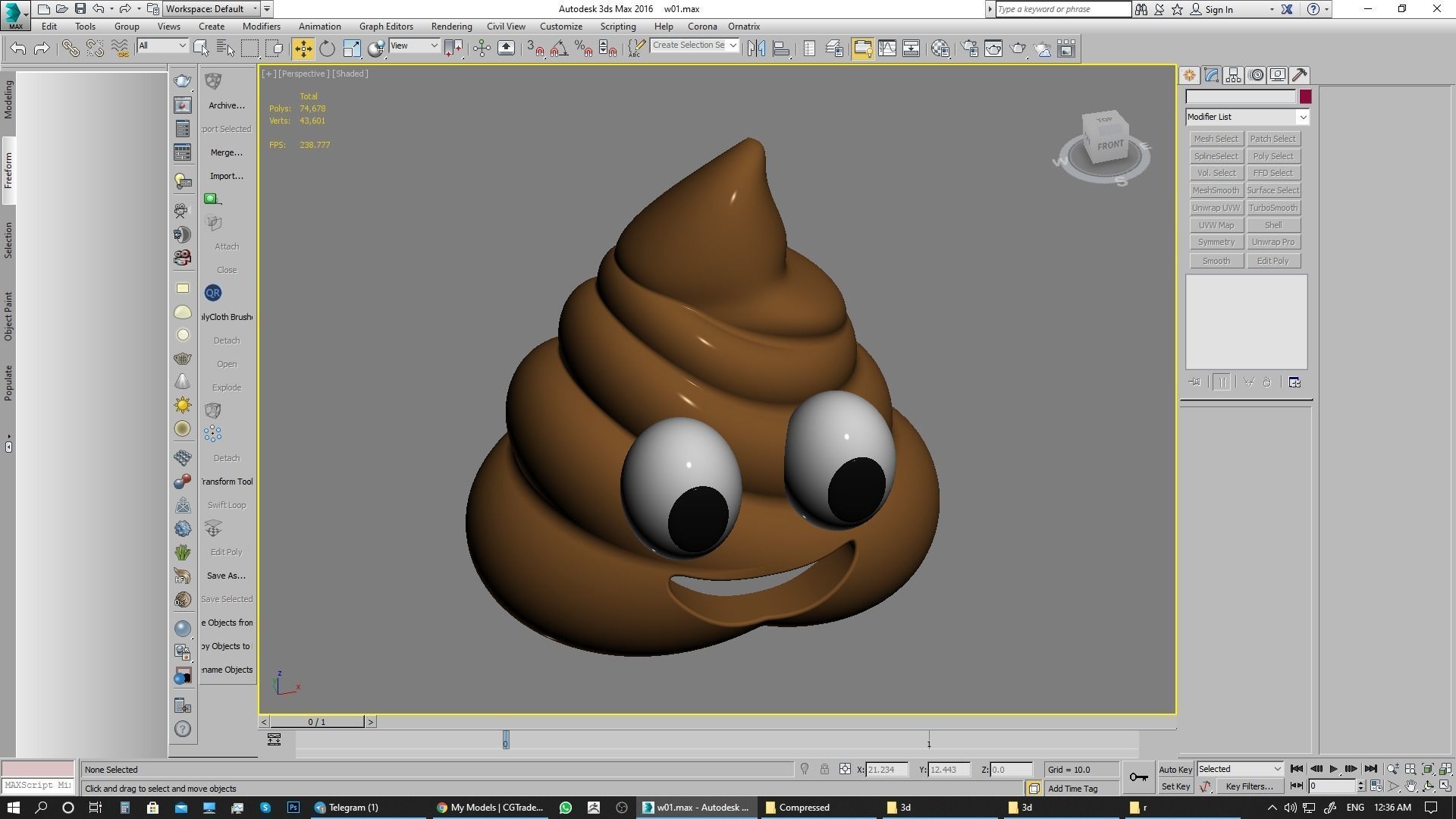
Task: Toggle Percent Snap
Action: [x=583, y=49]
